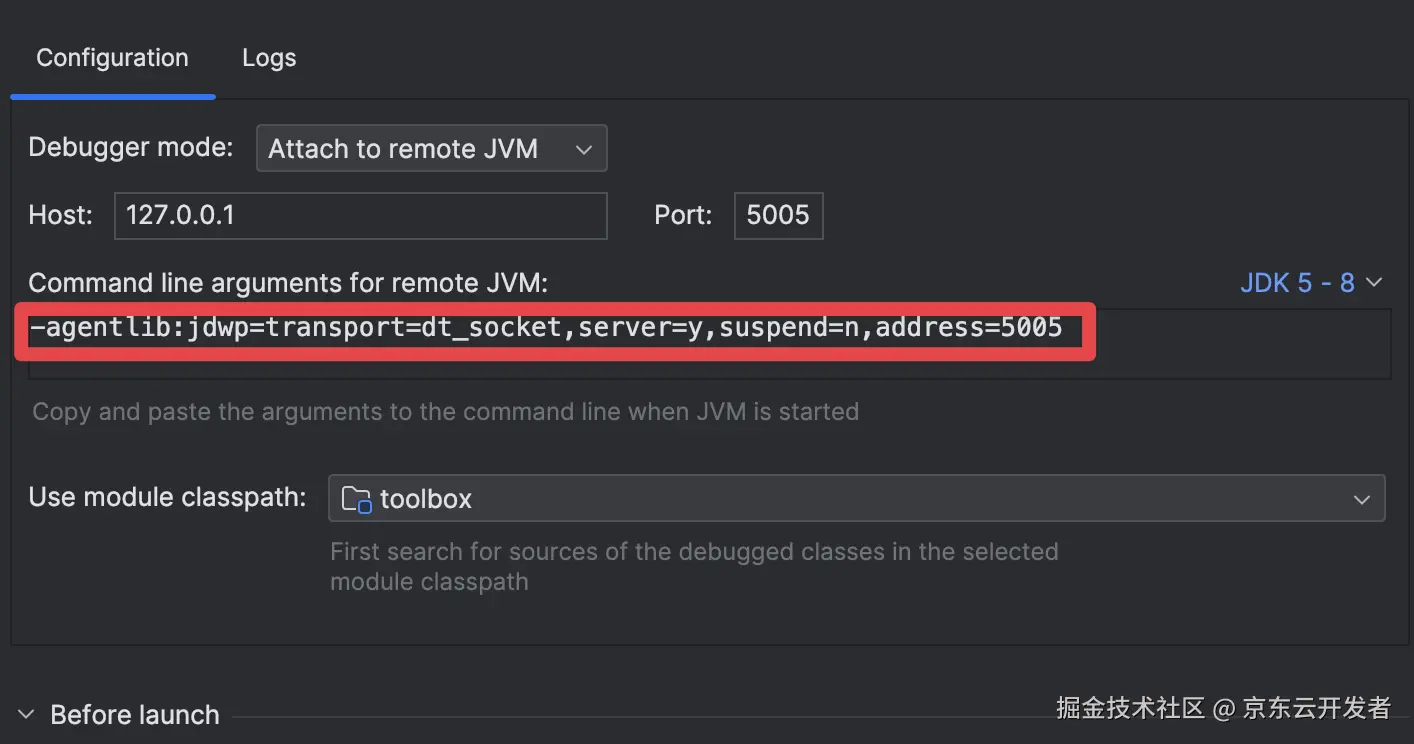This screenshot has width=1414, height=744.
Task: Click the Use module classpath label
Action: [167, 497]
